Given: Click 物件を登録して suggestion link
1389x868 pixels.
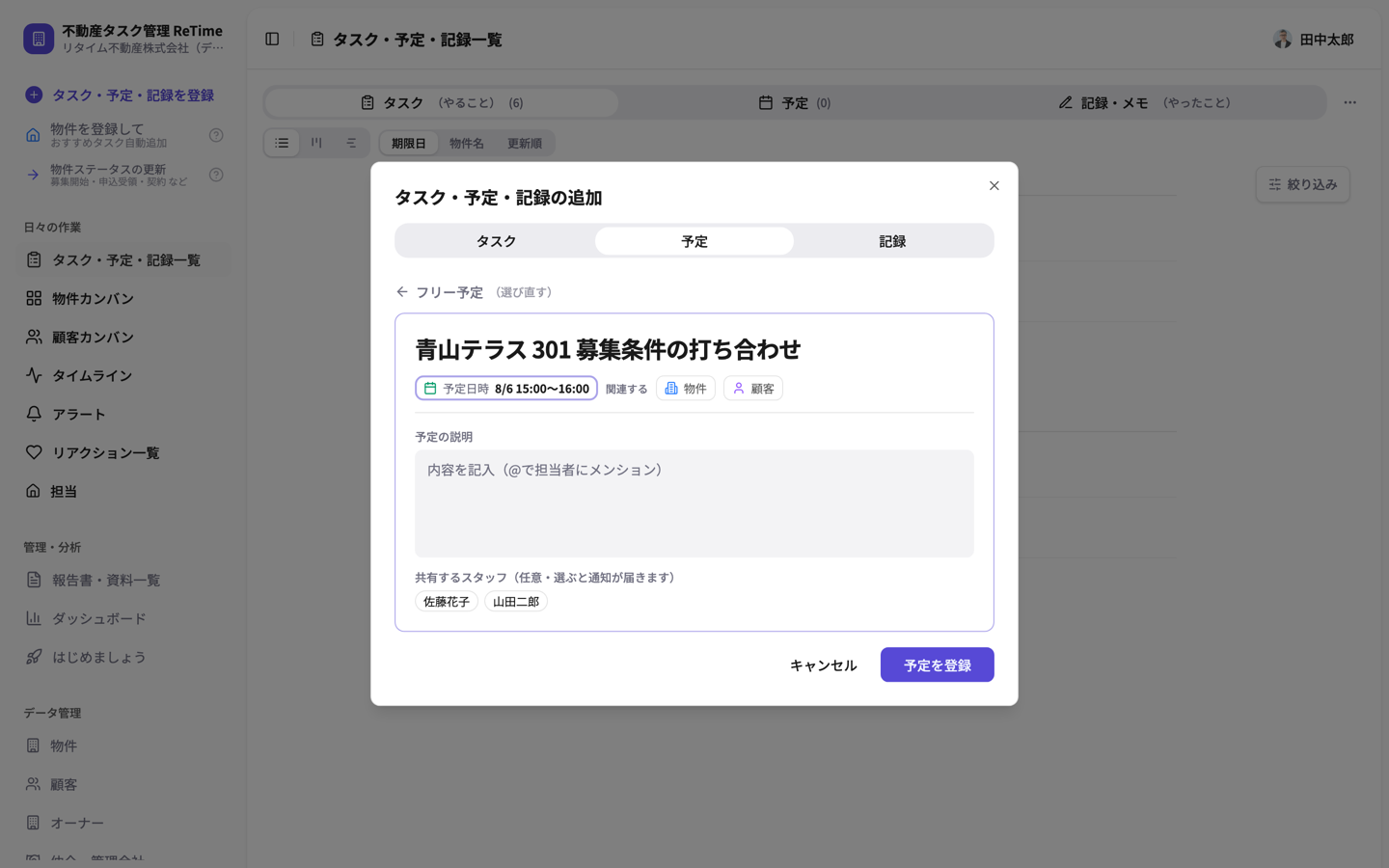Looking at the screenshot, I should coord(108,135).
